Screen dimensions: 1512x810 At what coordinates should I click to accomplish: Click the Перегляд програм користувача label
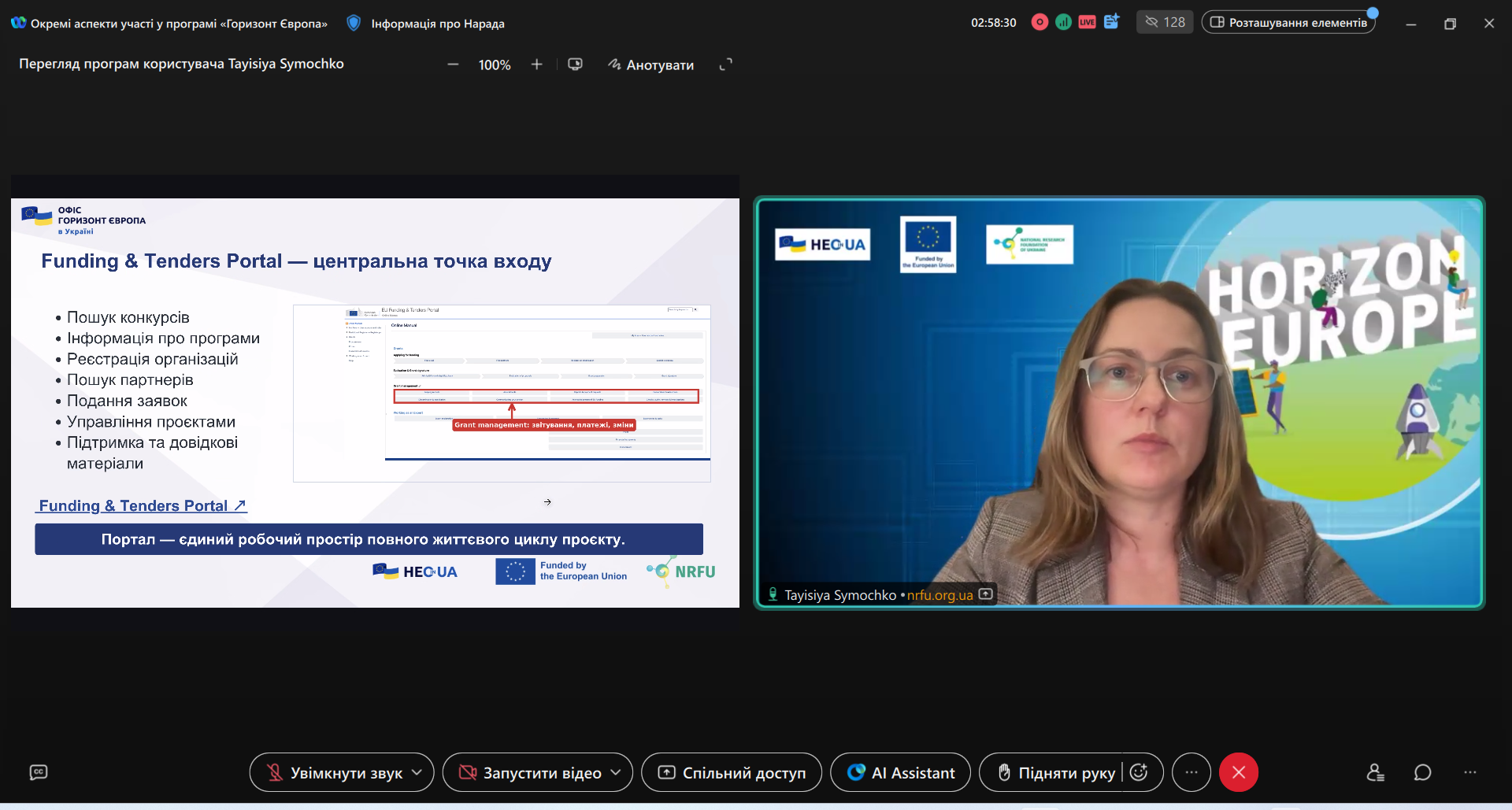pyautogui.click(x=181, y=64)
